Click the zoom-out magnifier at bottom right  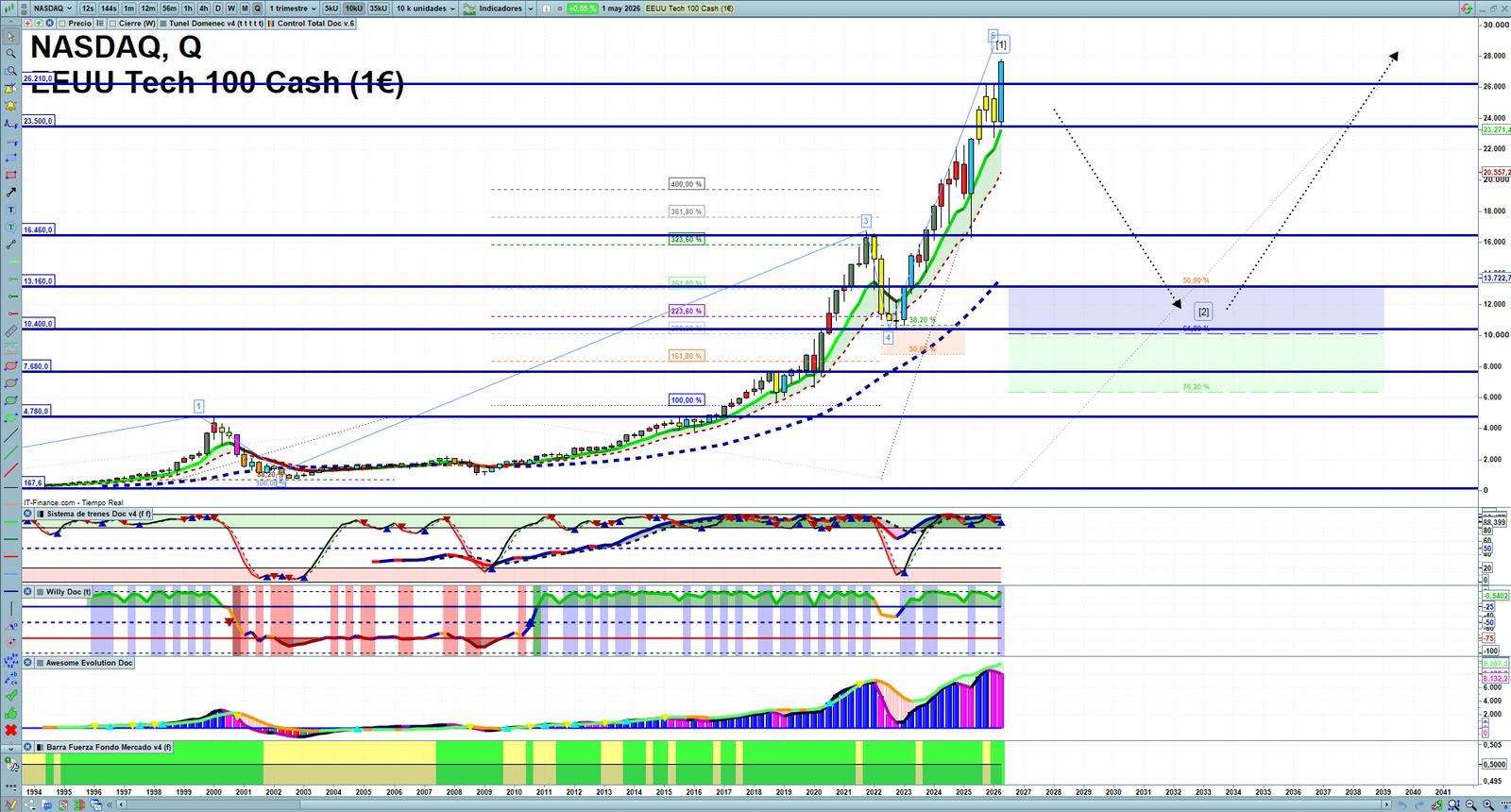click(x=1471, y=805)
